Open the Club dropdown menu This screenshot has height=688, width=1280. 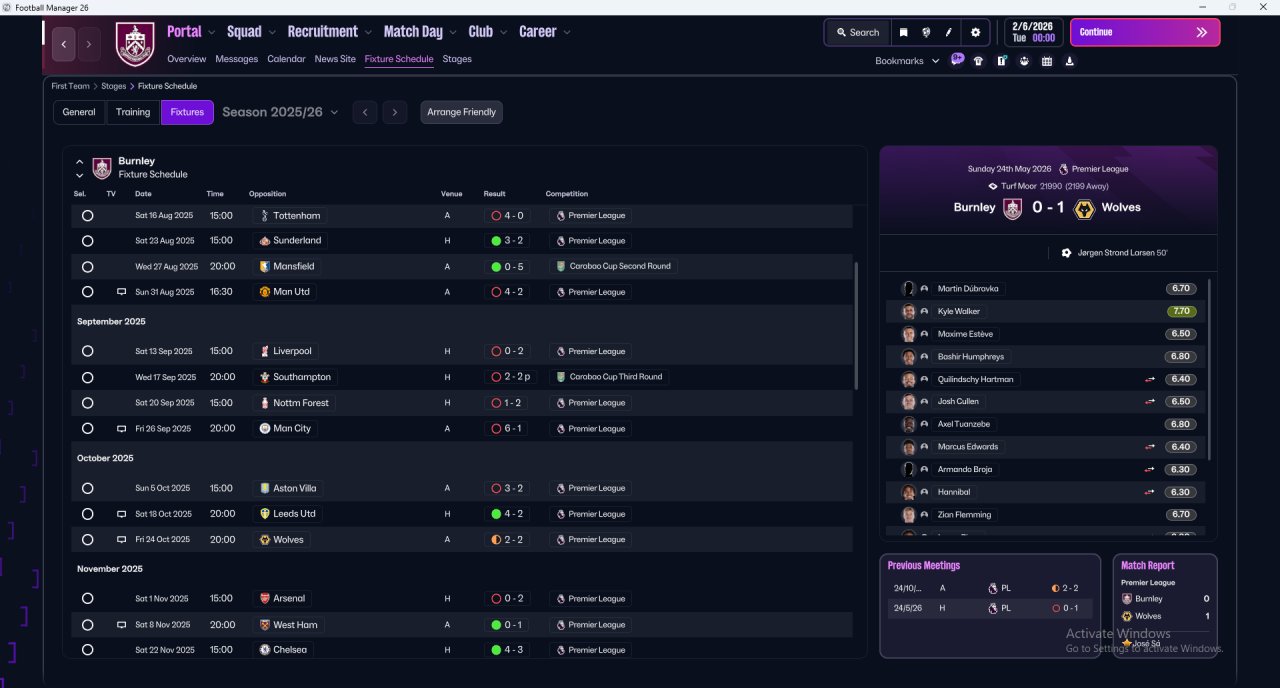point(487,32)
